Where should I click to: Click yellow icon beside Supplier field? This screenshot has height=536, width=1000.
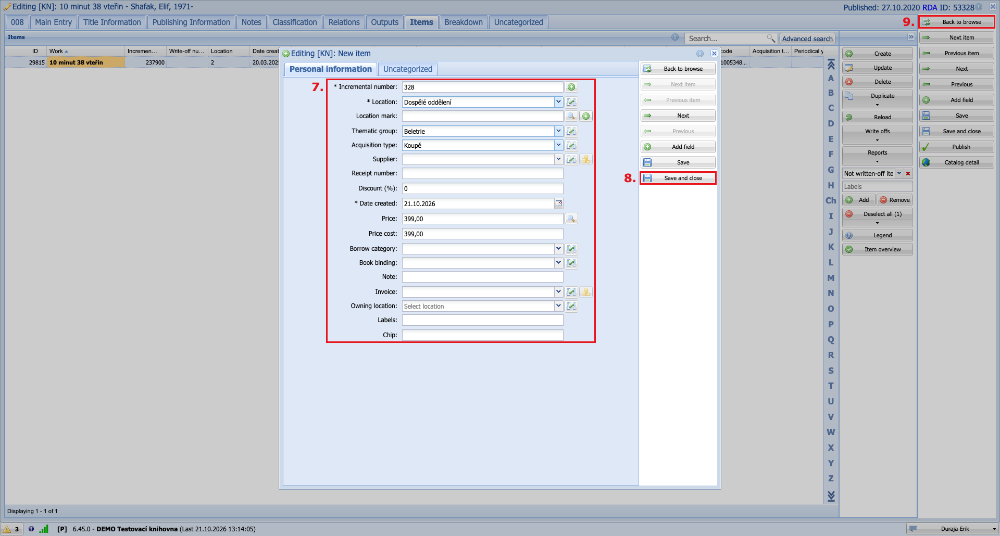[586, 160]
